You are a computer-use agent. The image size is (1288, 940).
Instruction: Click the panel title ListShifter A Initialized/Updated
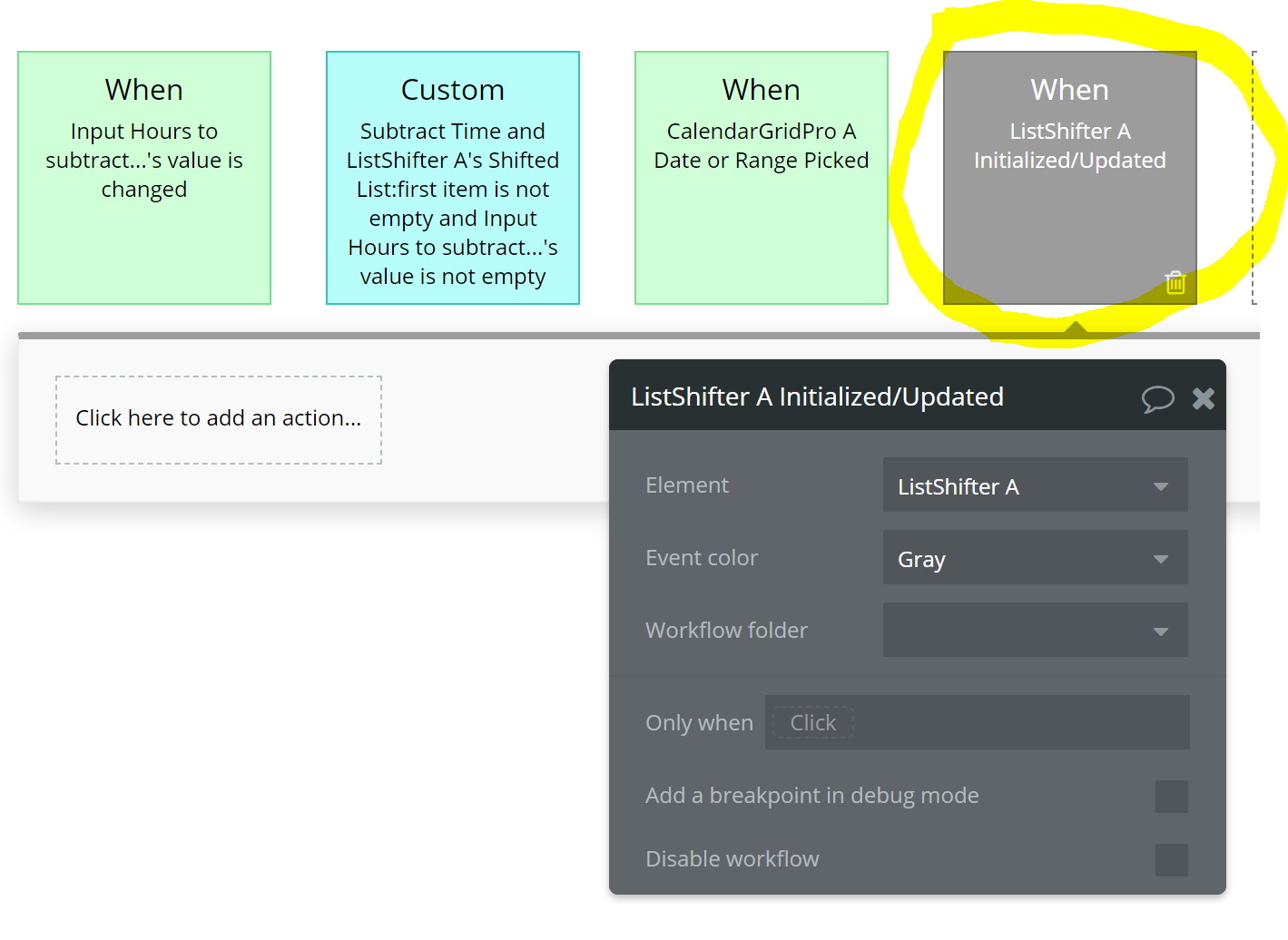coord(817,397)
